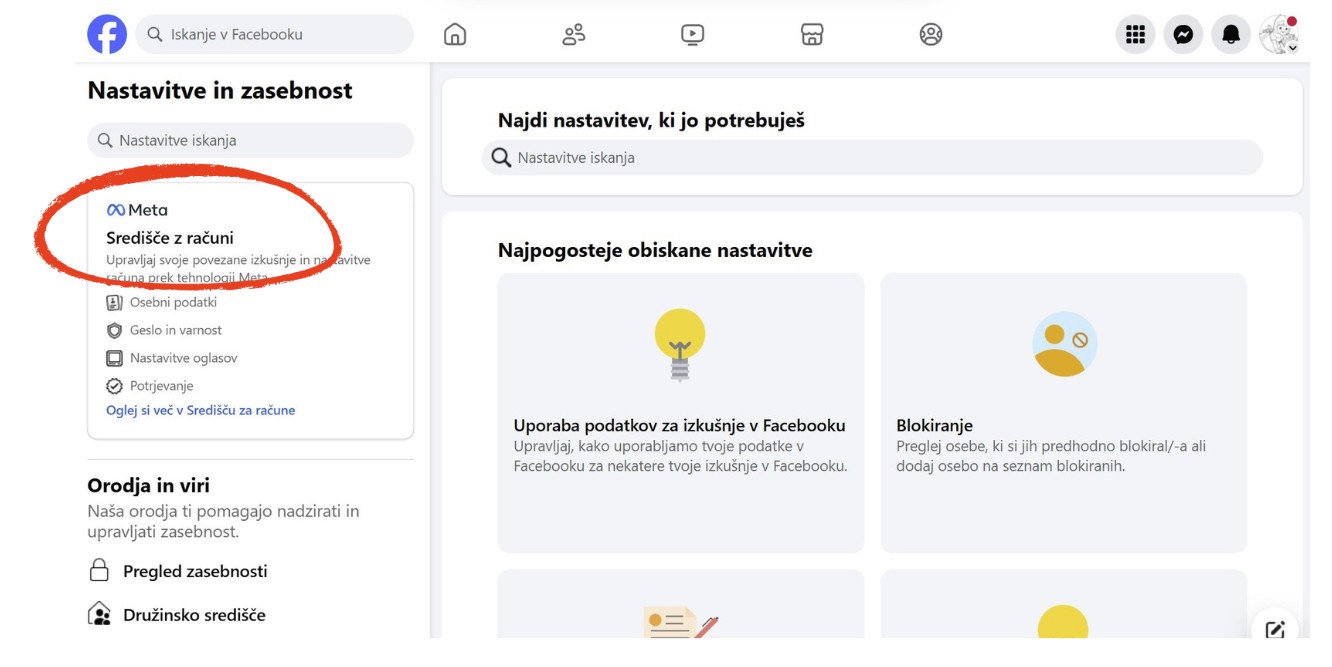
Task: Open Uporaba podatkov za izkušnje v Facebooku card
Action: [x=681, y=413]
